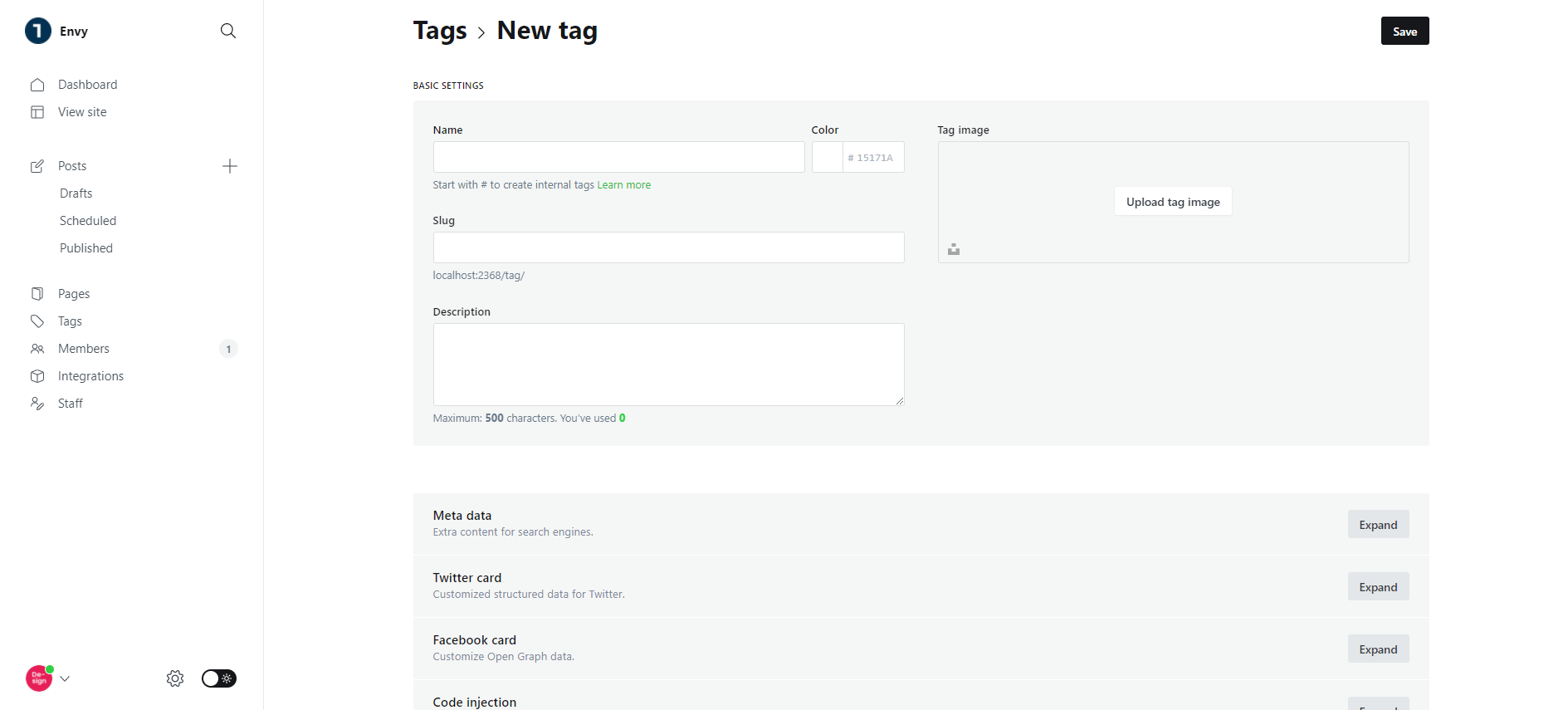Expand the Meta data section
Viewport: 1568px width, 710px height.
tap(1378, 525)
